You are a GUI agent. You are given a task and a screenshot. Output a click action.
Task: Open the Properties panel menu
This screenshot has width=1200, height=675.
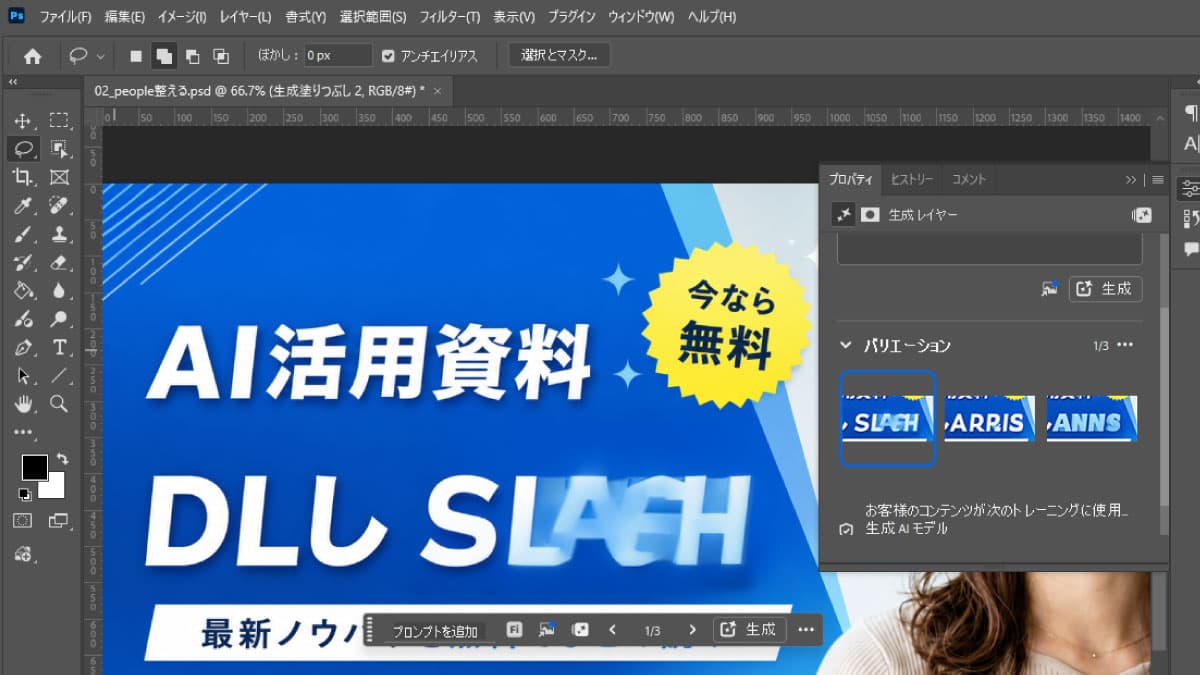coord(1158,180)
